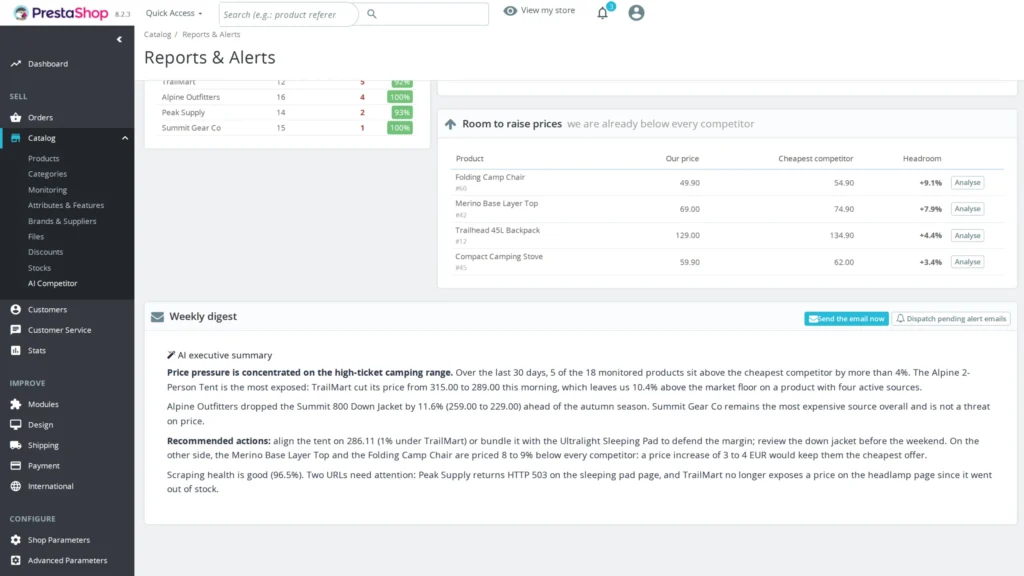Open Stocks in Catalog submenu
The width and height of the screenshot is (1024, 576).
pyautogui.click(x=39, y=268)
